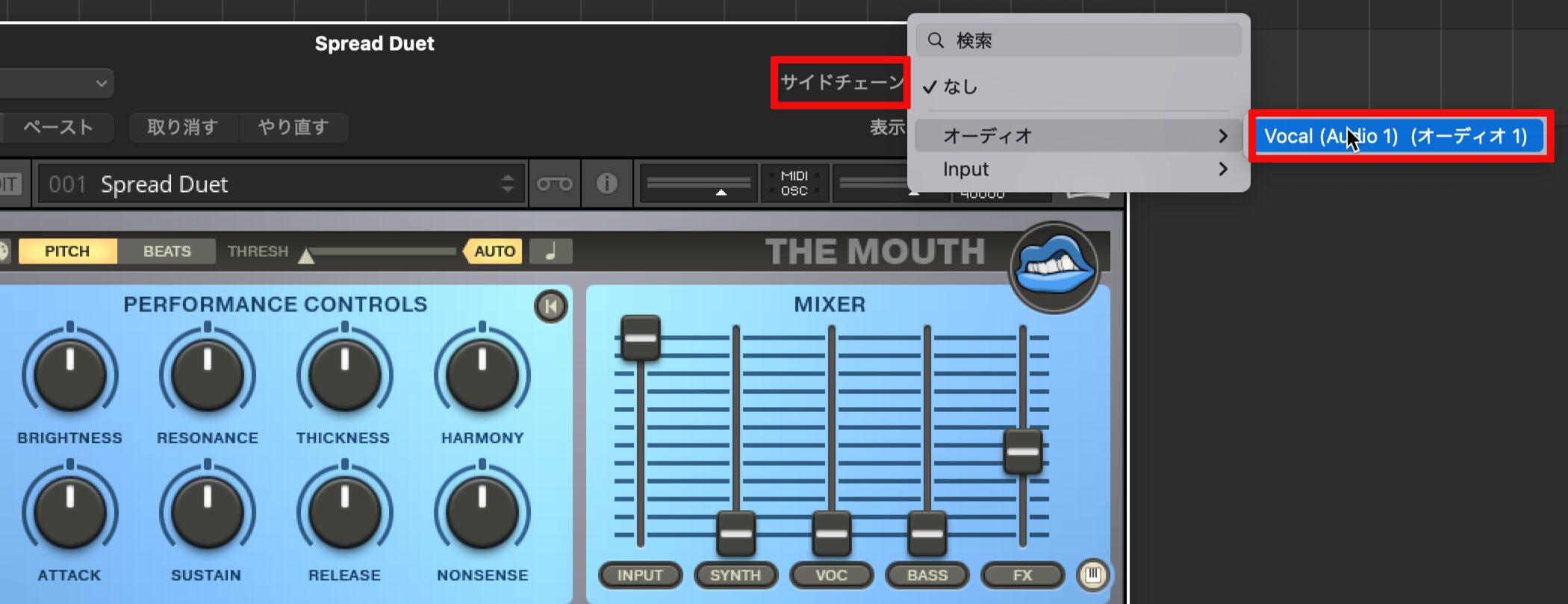
Task: Click the 取り消す undo button
Action: click(x=183, y=128)
